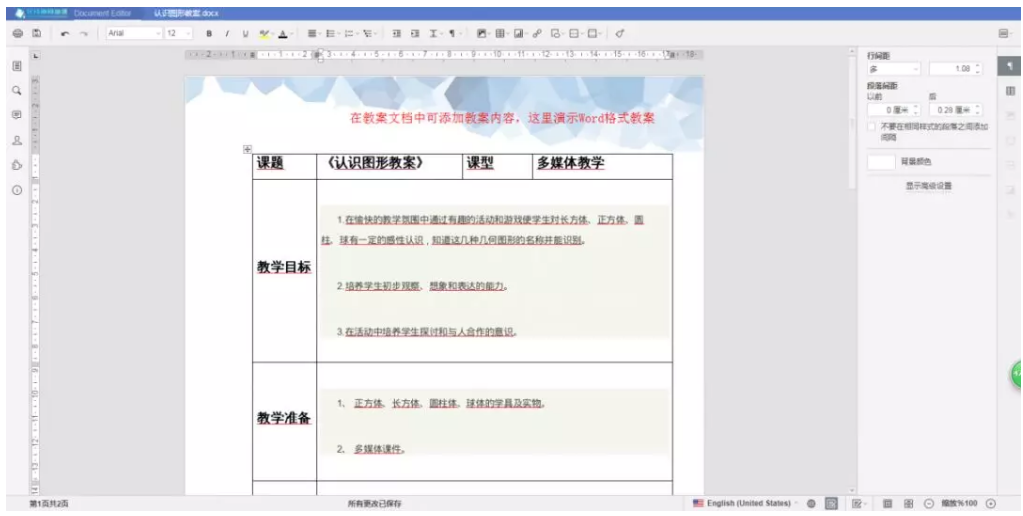Switch to the 认识图形教案.docx tab
Image resolution: width=1023 pixels, height=516 pixels.
point(187,13)
